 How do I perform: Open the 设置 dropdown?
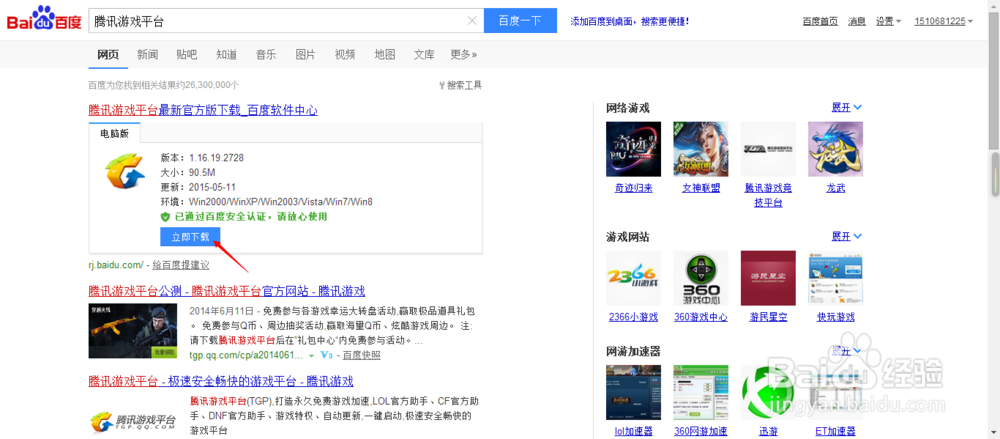pyautogui.click(x=888, y=21)
